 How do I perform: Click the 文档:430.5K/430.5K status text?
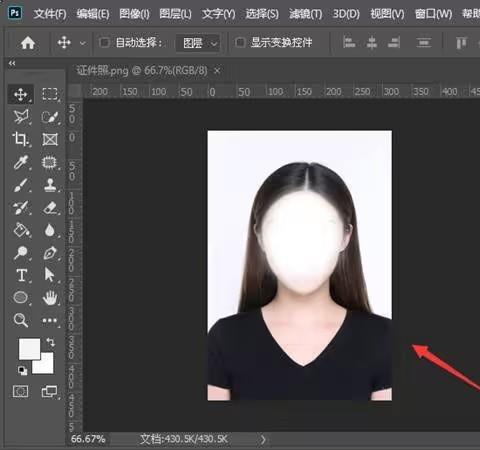point(183,439)
